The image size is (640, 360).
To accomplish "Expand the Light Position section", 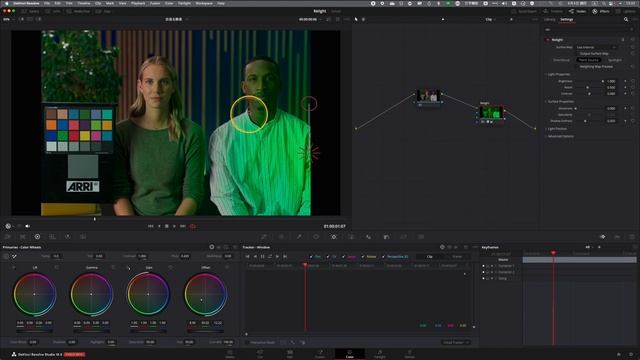I will pyautogui.click(x=546, y=129).
